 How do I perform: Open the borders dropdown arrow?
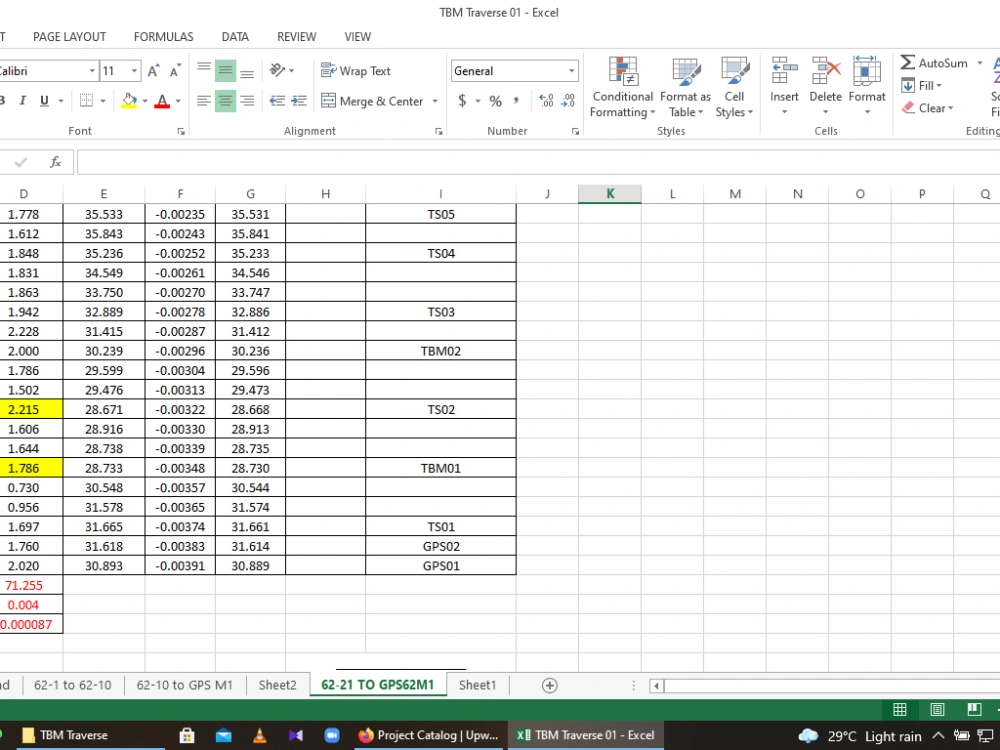103,101
